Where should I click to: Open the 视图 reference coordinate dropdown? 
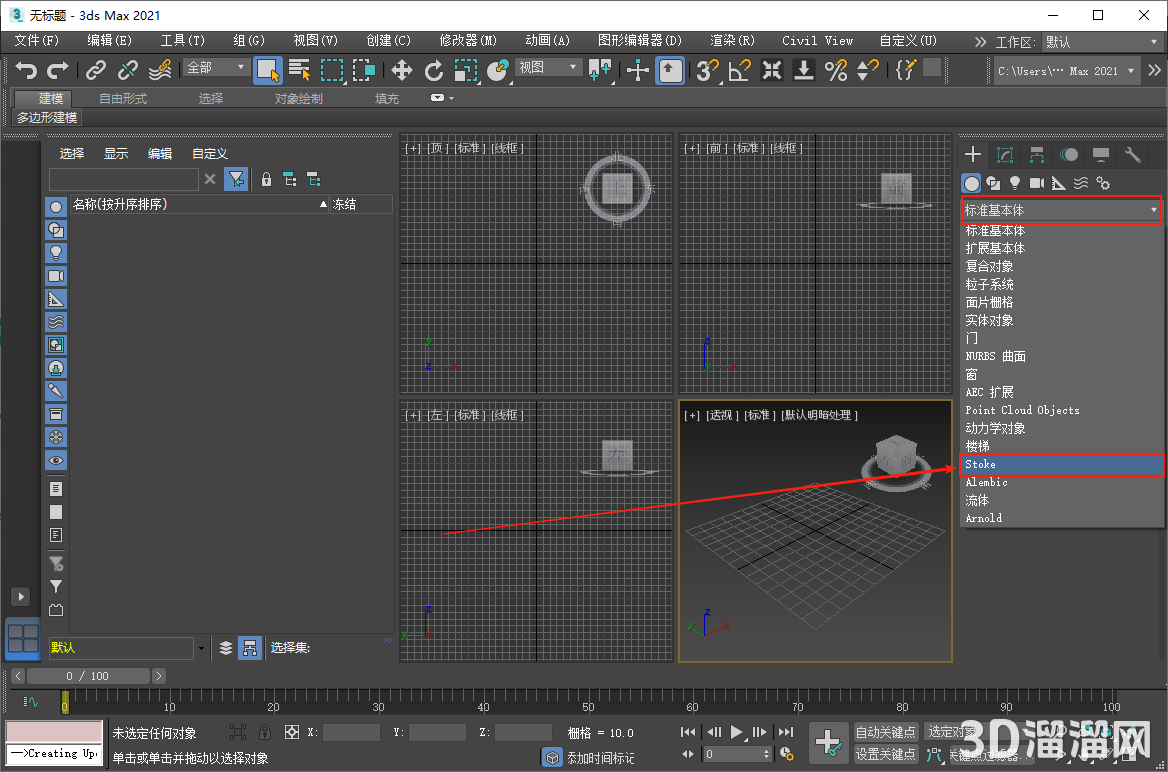(548, 68)
